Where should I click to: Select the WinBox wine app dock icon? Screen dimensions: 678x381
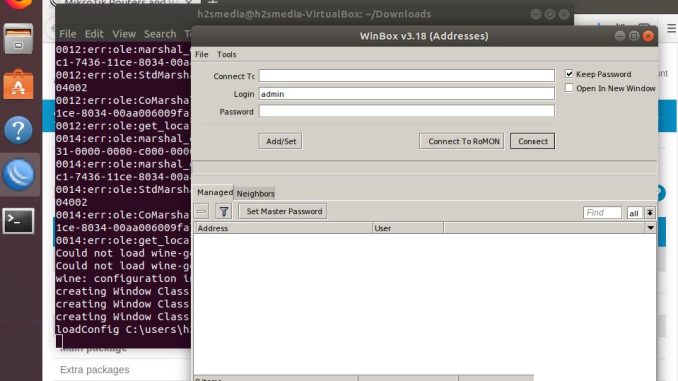click(18, 175)
